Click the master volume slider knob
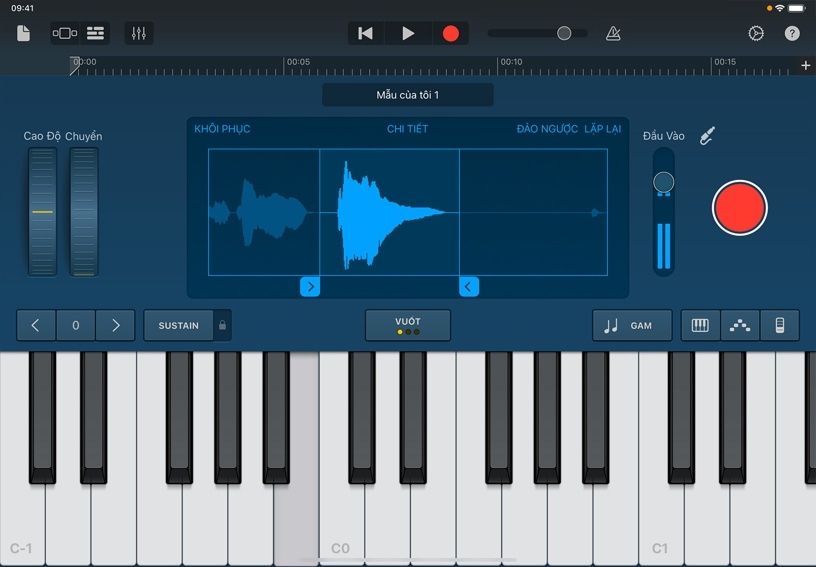The width and height of the screenshot is (816, 567). 564,33
